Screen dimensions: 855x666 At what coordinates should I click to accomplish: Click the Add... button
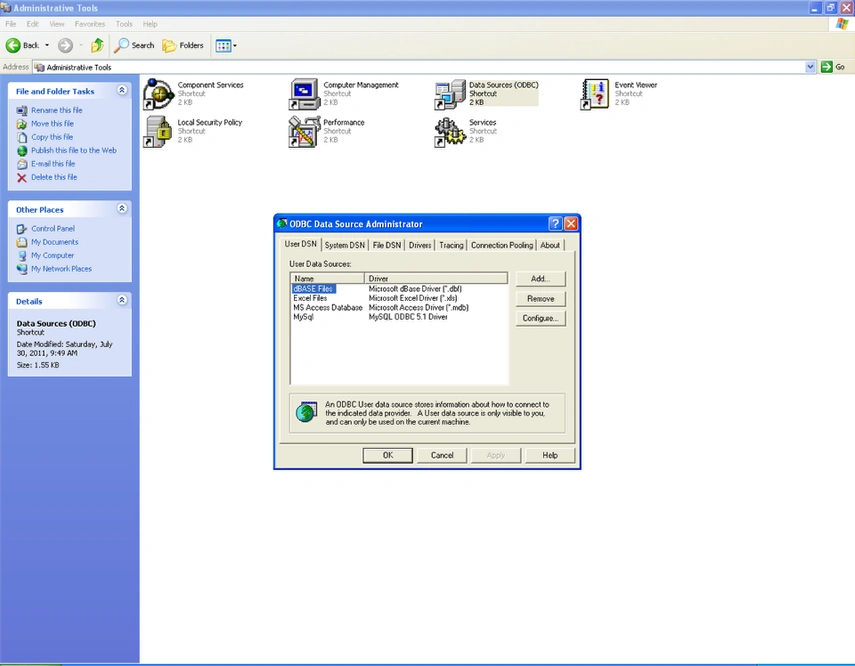[540, 279]
